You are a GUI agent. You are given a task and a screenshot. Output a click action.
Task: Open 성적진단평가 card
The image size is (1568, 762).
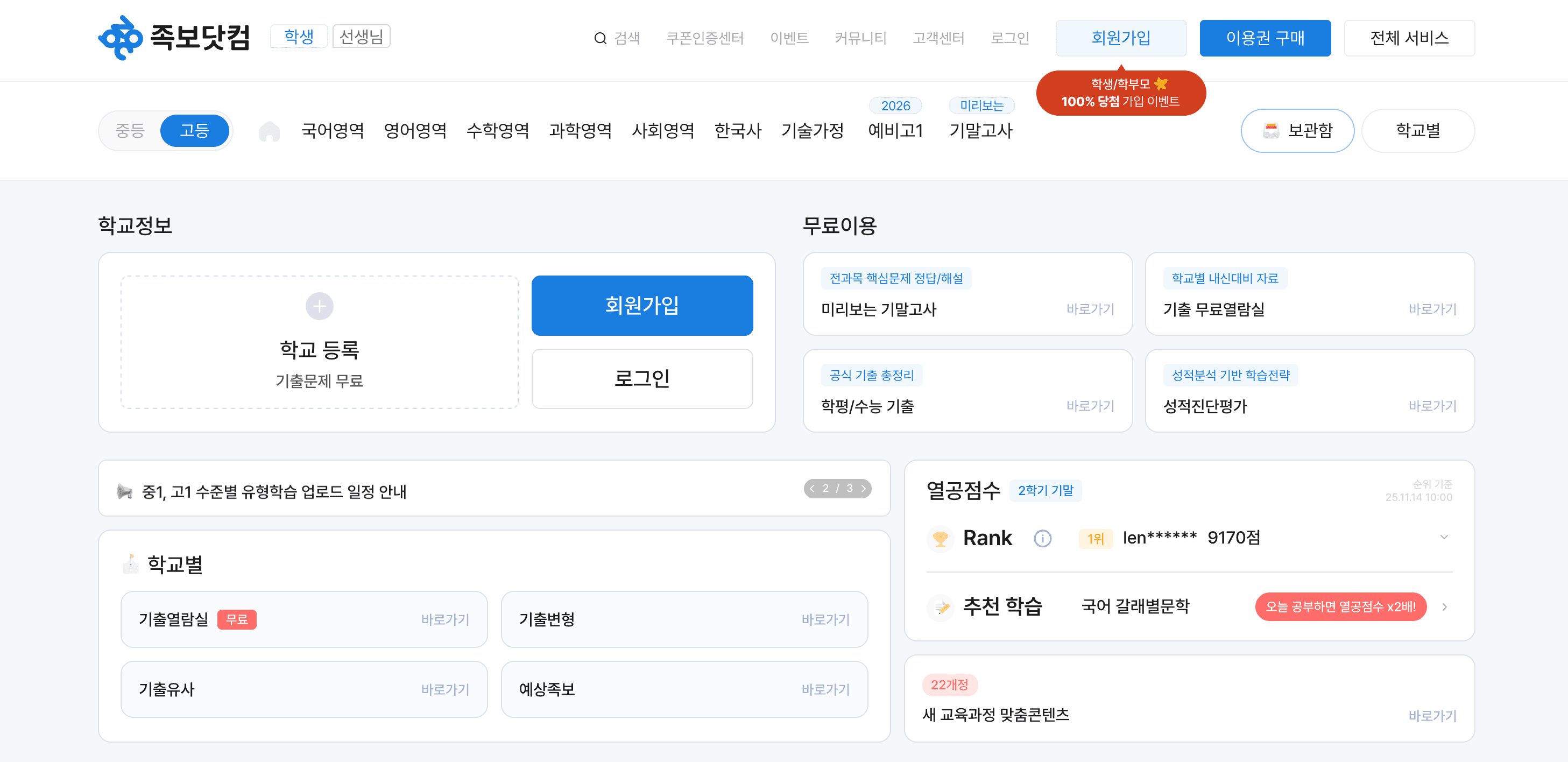coord(1309,391)
